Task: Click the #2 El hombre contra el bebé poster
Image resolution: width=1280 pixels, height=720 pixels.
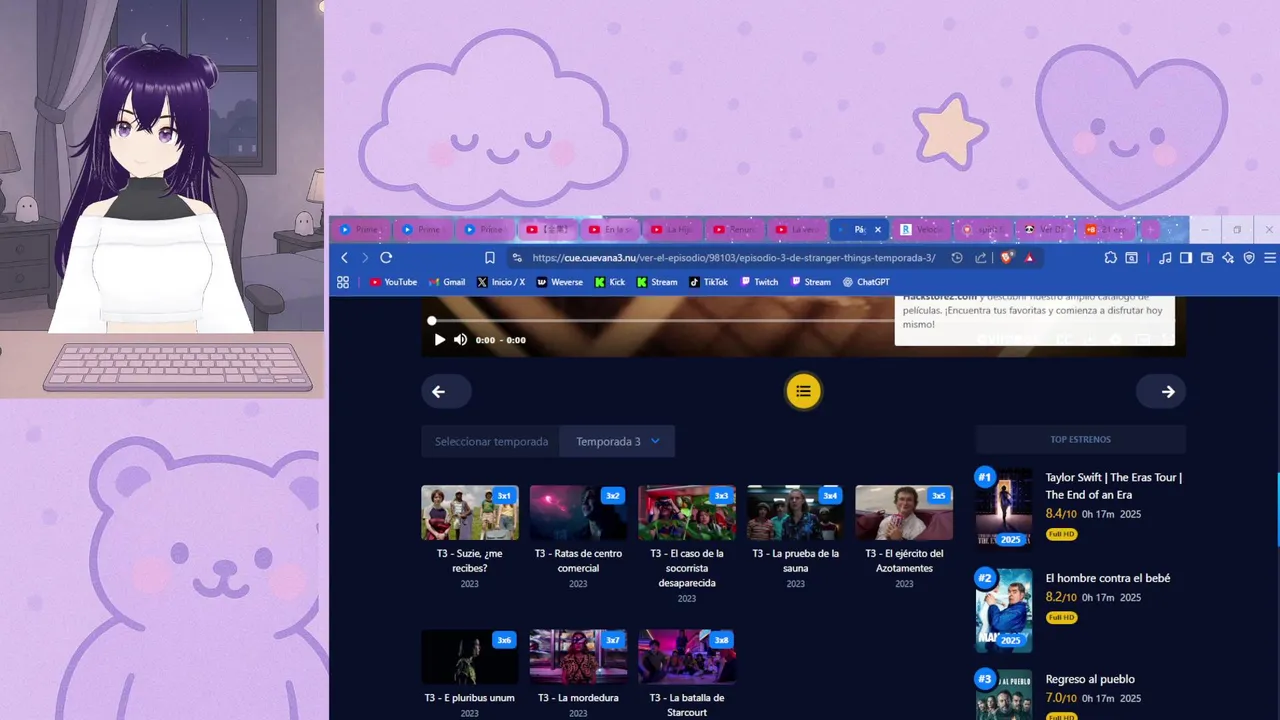Action: (x=1004, y=611)
